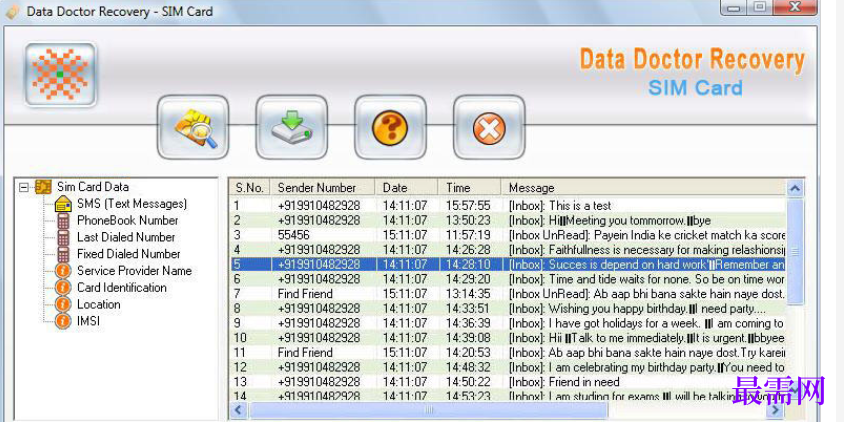Select 'celebrating my birthday party' message row
This screenshot has height=422, width=844.
click(508, 367)
